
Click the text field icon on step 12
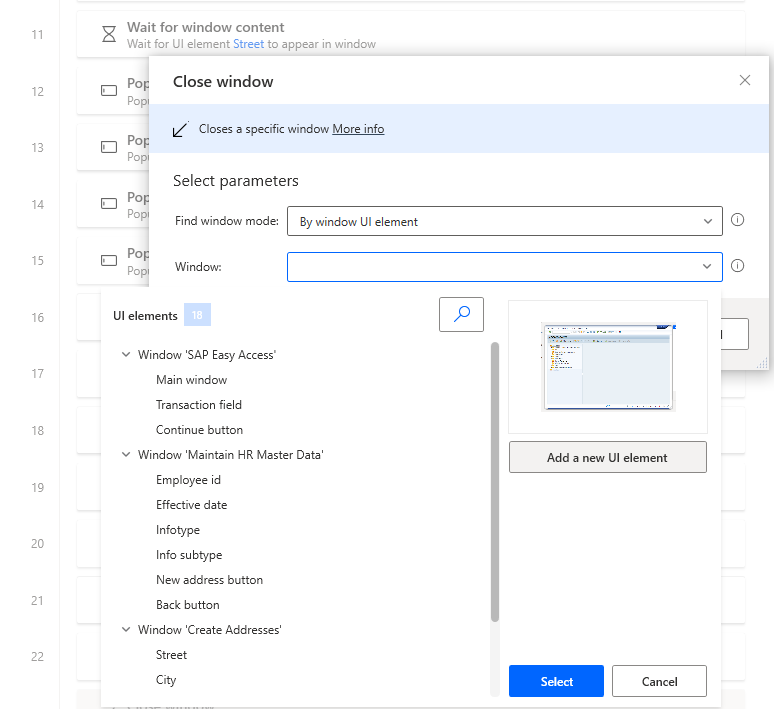pyautogui.click(x=109, y=91)
